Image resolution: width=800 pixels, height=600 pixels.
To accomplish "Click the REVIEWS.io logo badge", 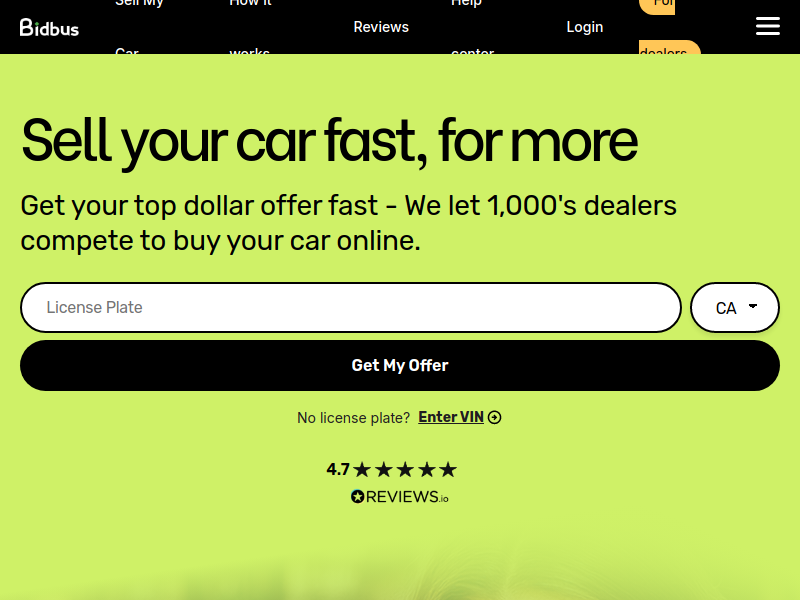I will (399, 496).
